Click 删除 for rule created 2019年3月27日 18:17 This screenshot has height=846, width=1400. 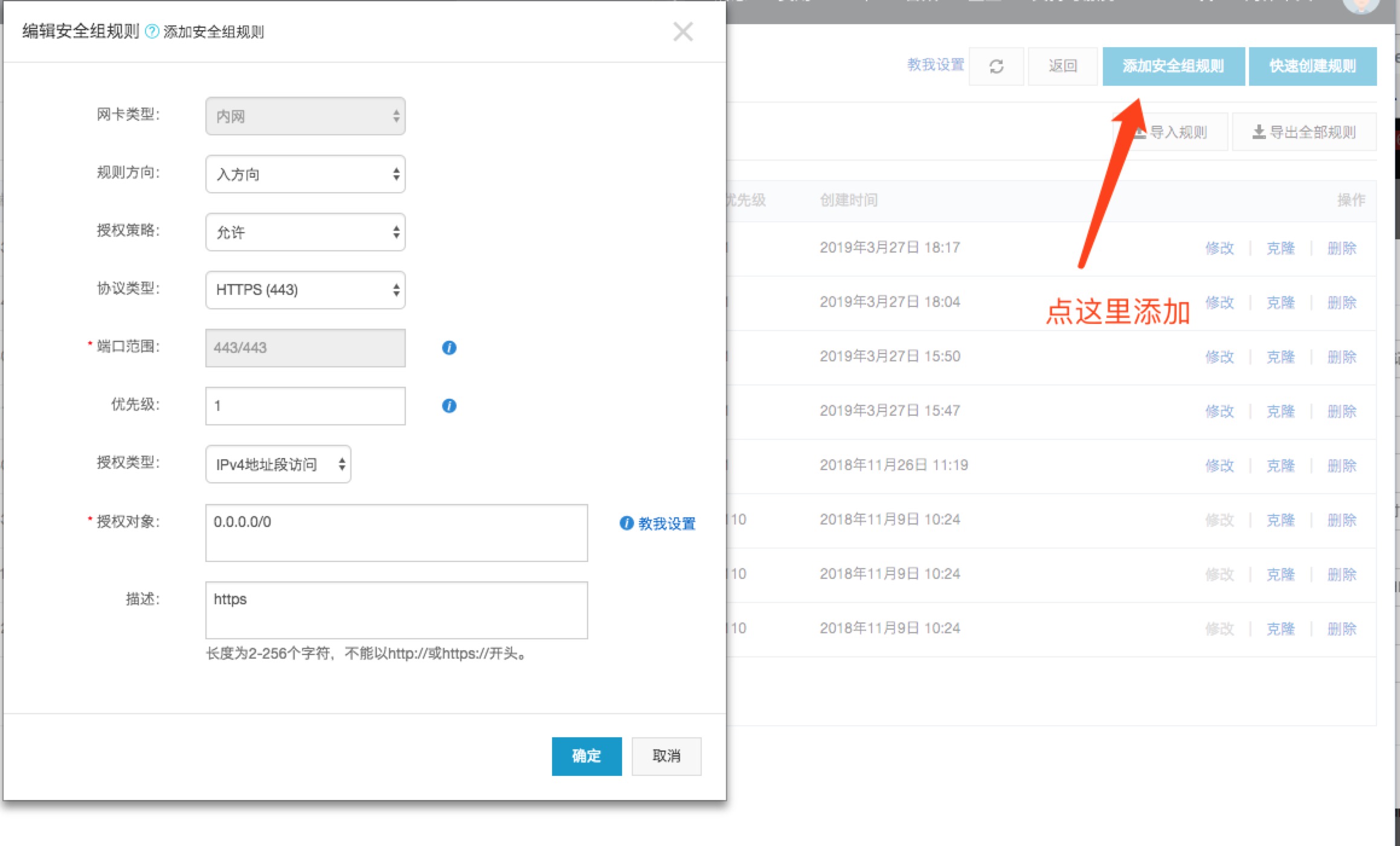pos(1342,248)
